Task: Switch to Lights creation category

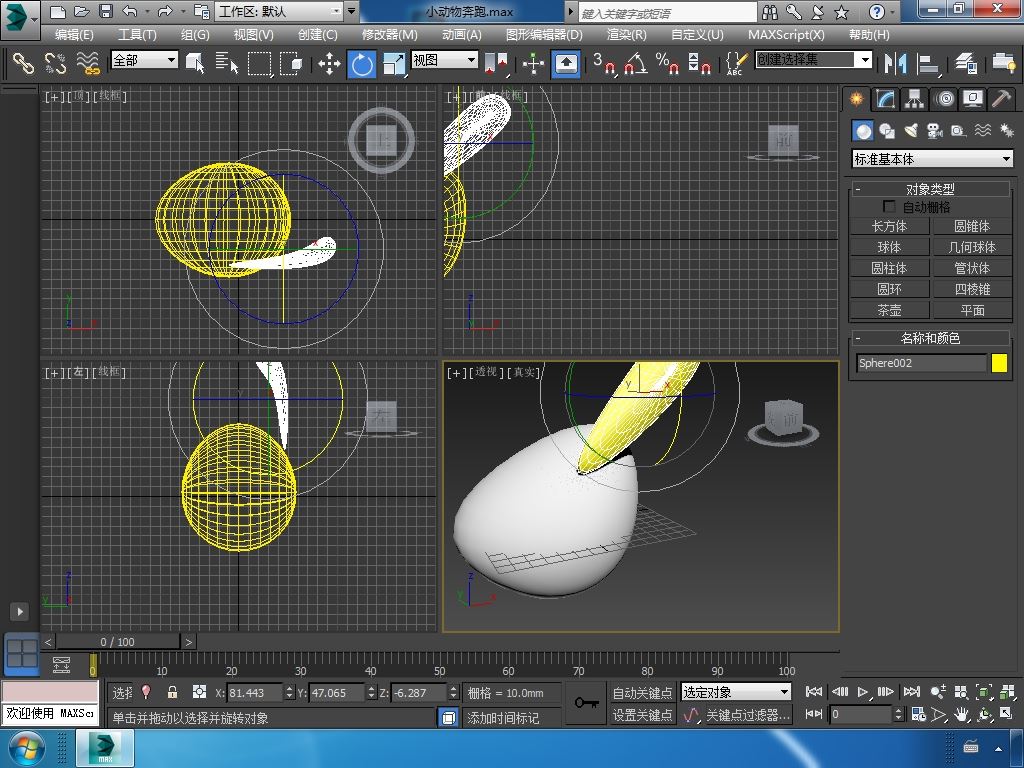Action: point(911,131)
